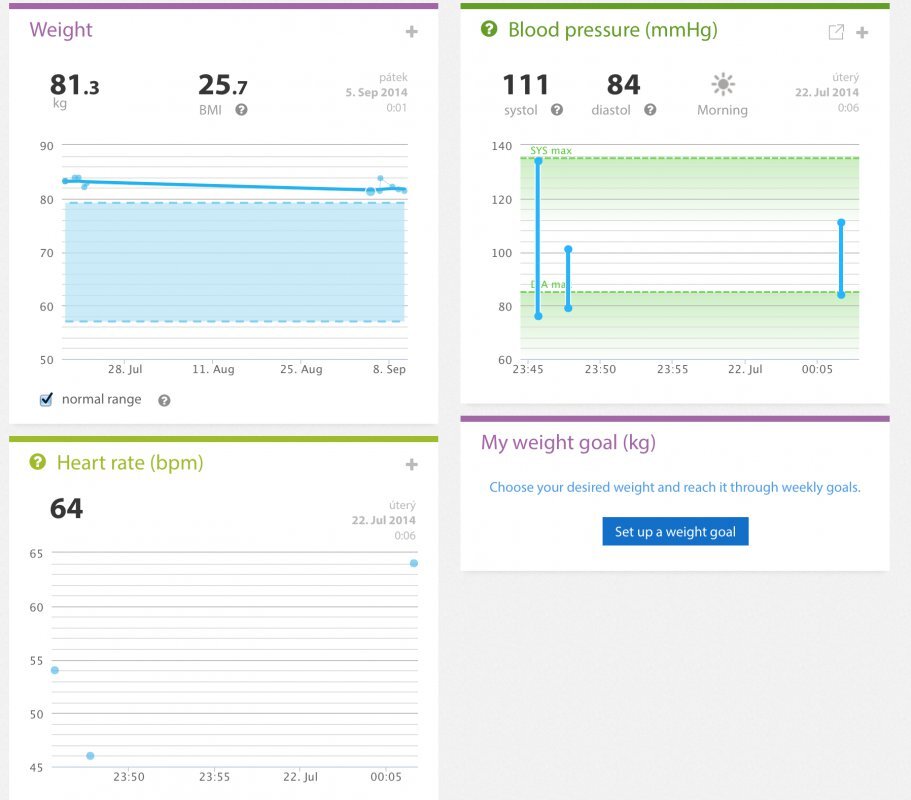The width and height of the screenshot is (911, 800).
Task: Open the Weight panel title
Action: coord(61,30)
